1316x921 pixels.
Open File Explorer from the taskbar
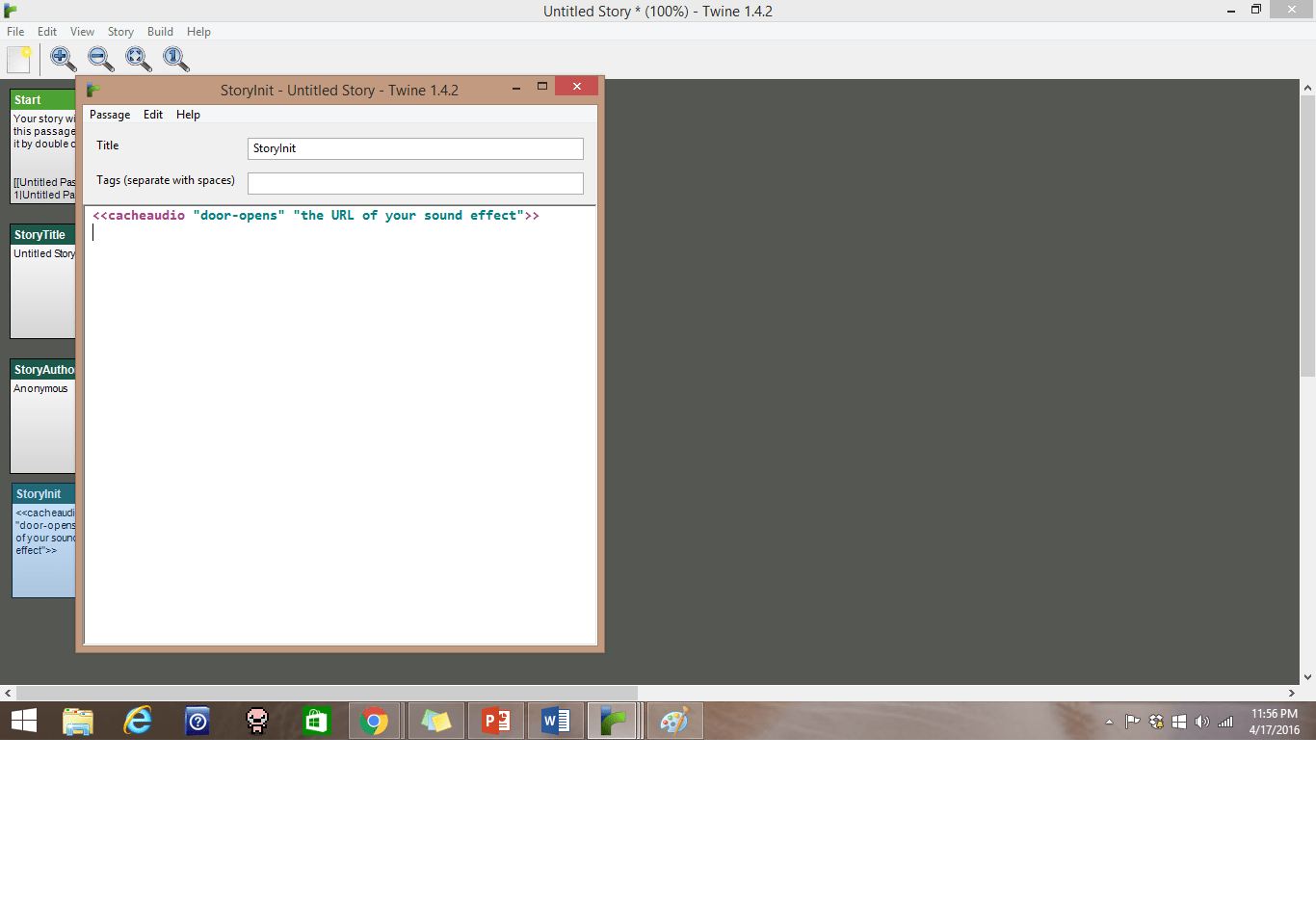pos(78,721)
